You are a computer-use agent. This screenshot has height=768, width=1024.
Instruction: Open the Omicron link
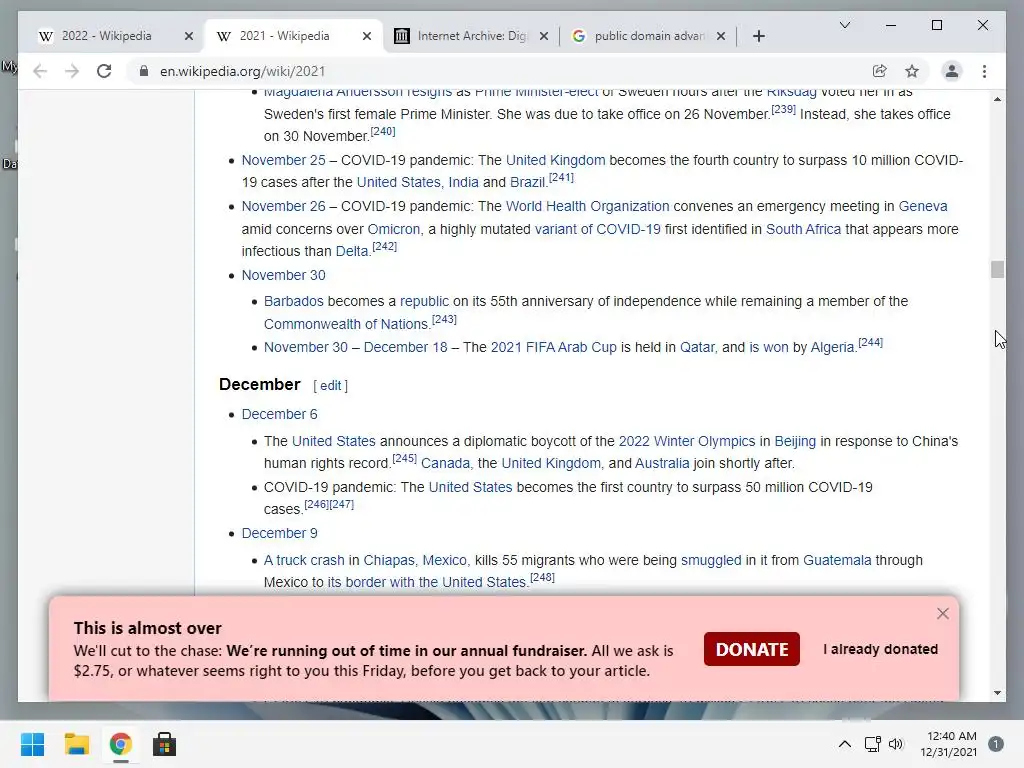click(394, 229)
